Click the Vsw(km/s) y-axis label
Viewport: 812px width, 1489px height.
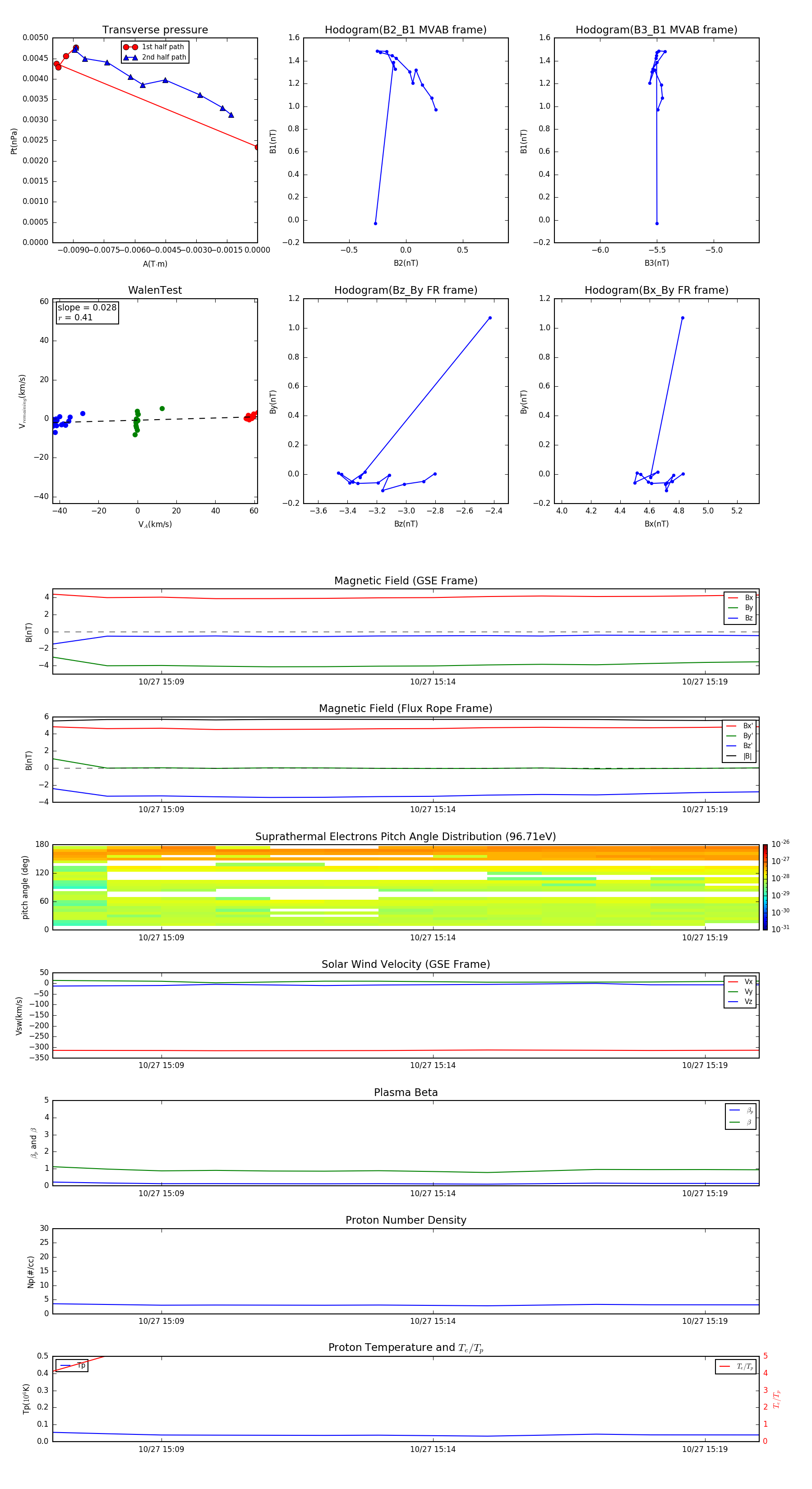coord(18,1016)
